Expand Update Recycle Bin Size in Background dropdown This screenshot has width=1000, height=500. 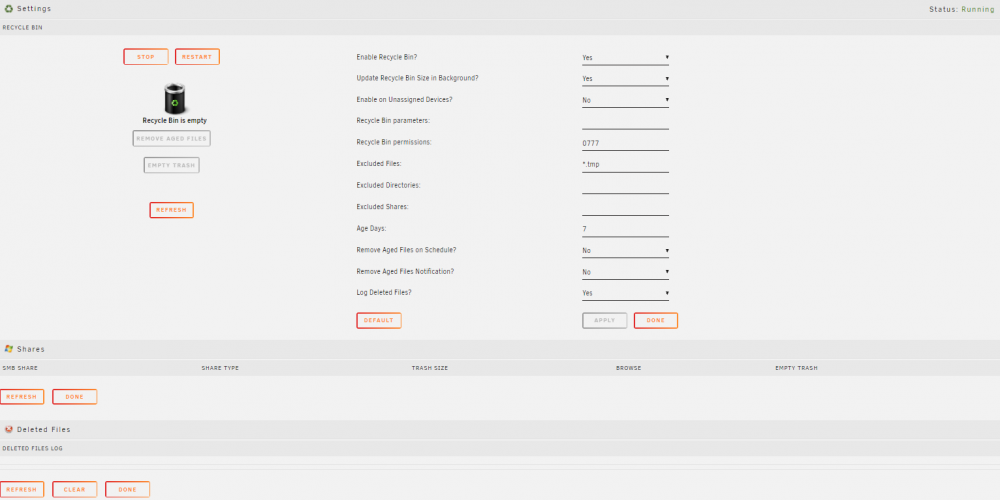(625, 78)
